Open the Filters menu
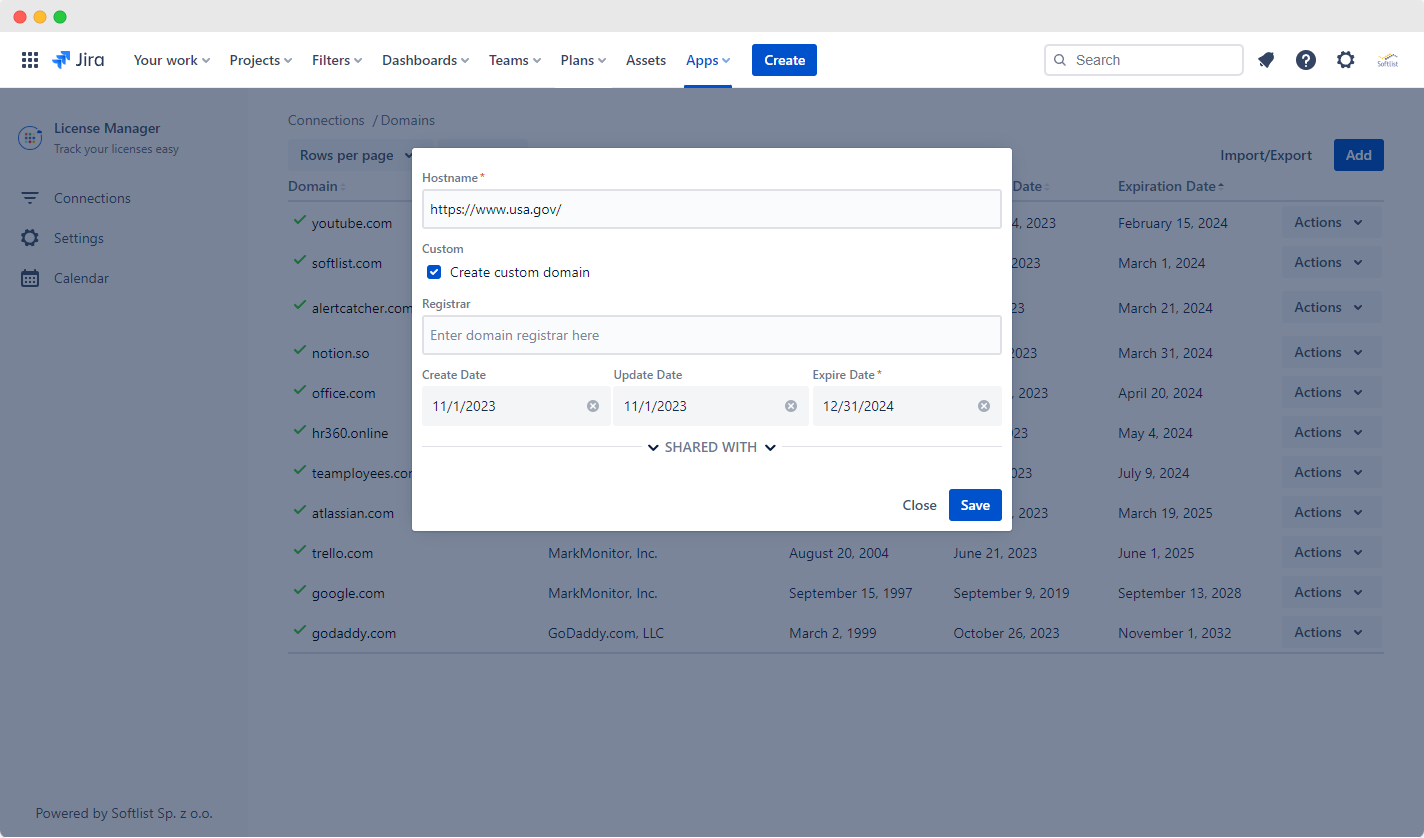Viewport: 1424px width, 838px height. click(337, 60)
